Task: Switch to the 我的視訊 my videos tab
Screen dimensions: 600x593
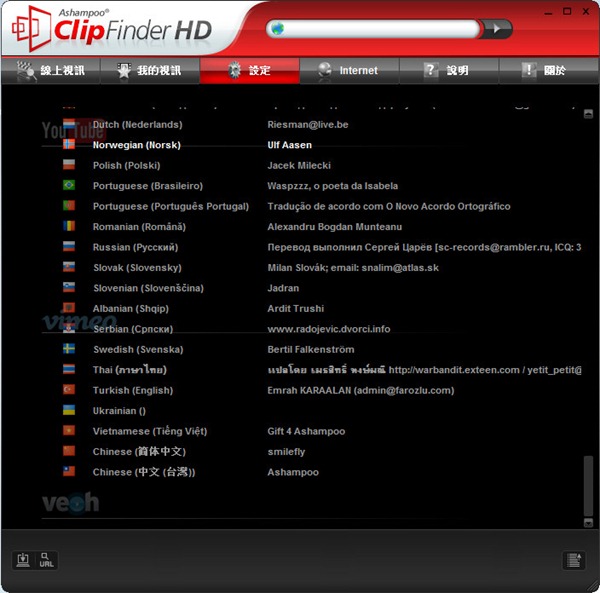Action: (150, 70)
